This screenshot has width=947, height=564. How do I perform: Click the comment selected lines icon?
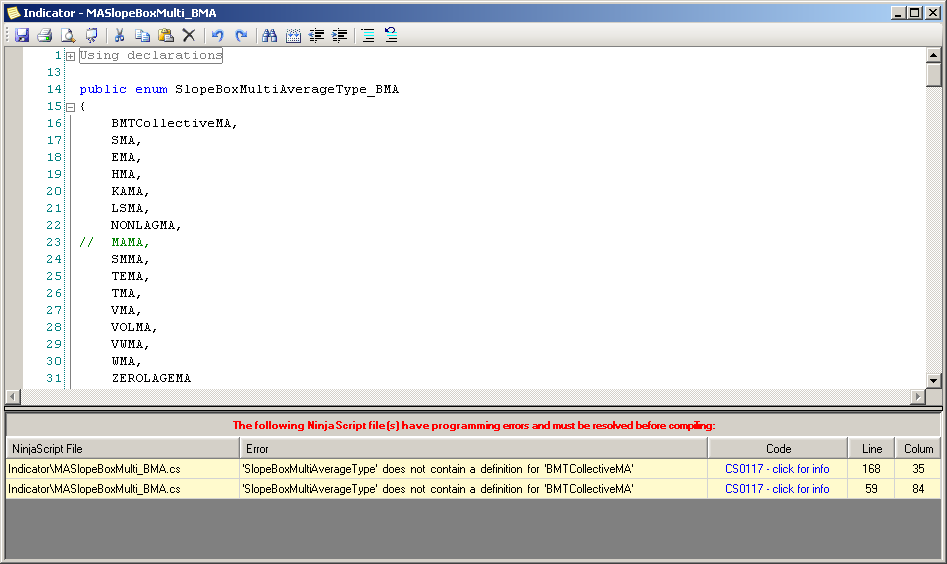368,36
